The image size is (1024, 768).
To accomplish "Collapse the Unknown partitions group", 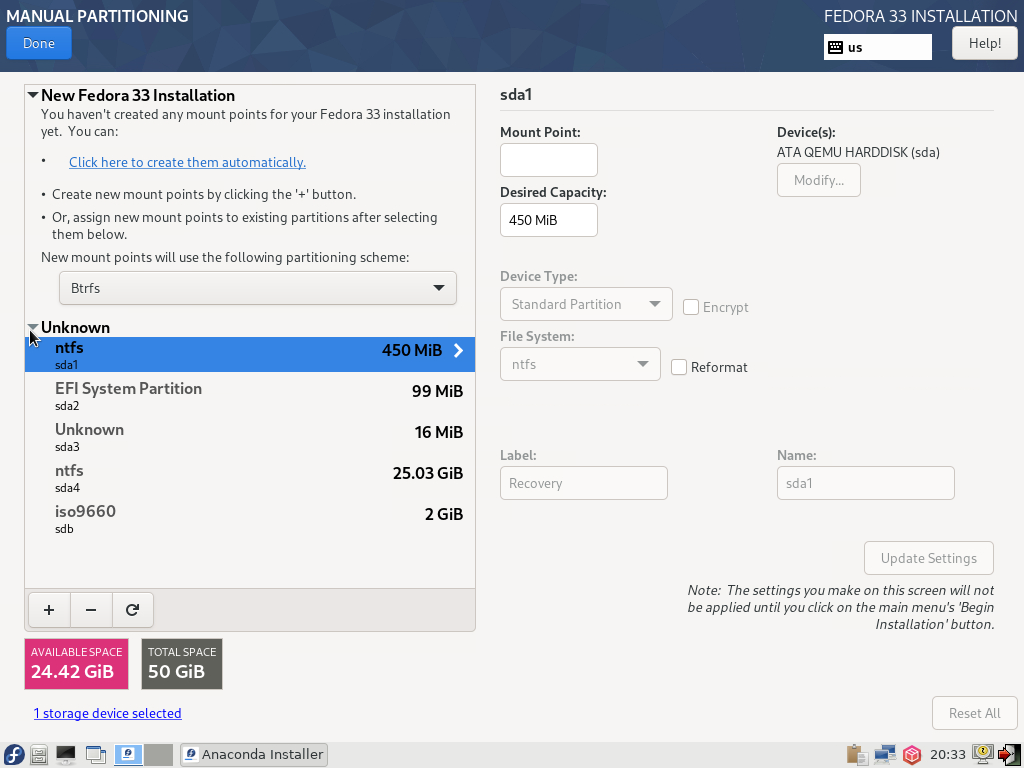I will point(33,327).
